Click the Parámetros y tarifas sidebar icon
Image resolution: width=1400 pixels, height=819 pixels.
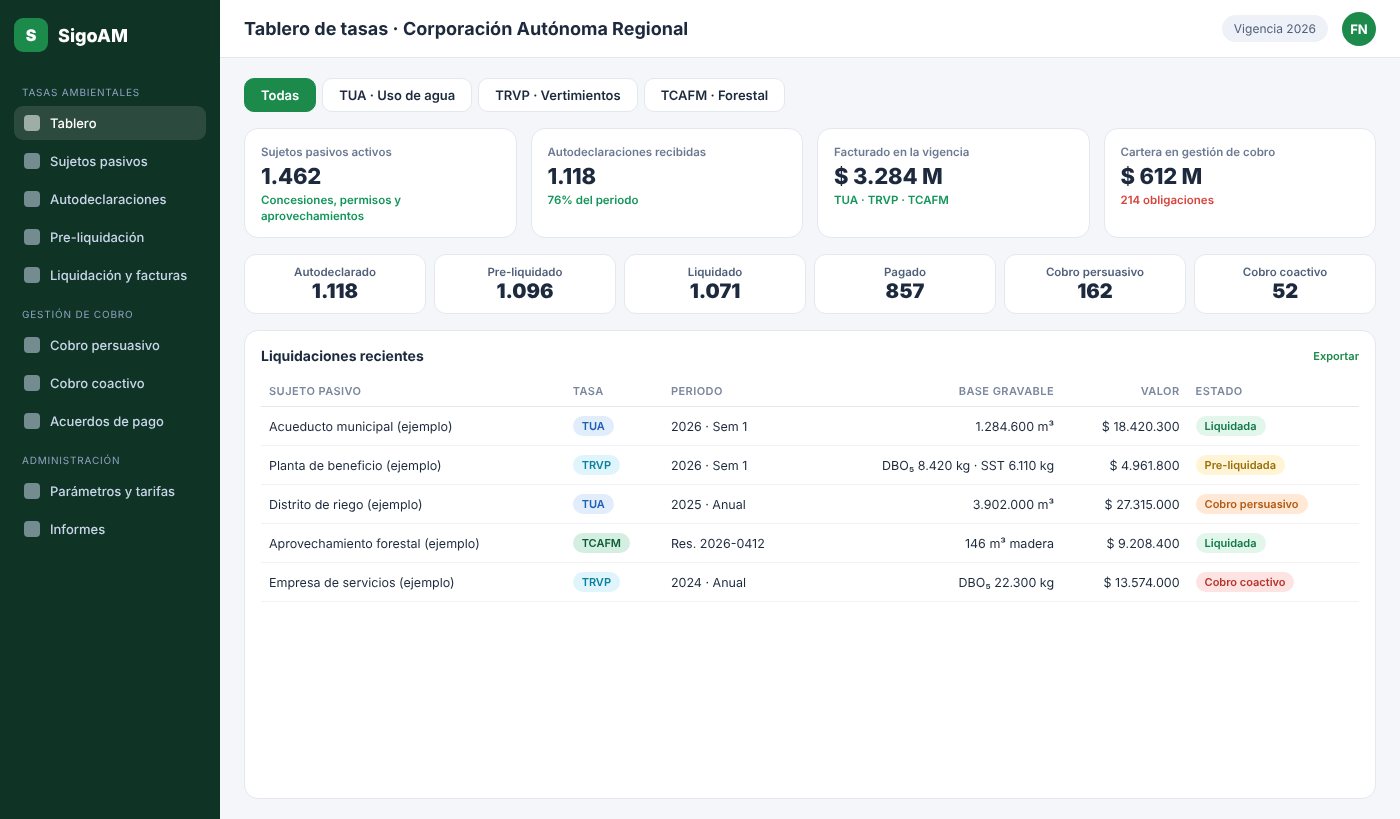32,491
